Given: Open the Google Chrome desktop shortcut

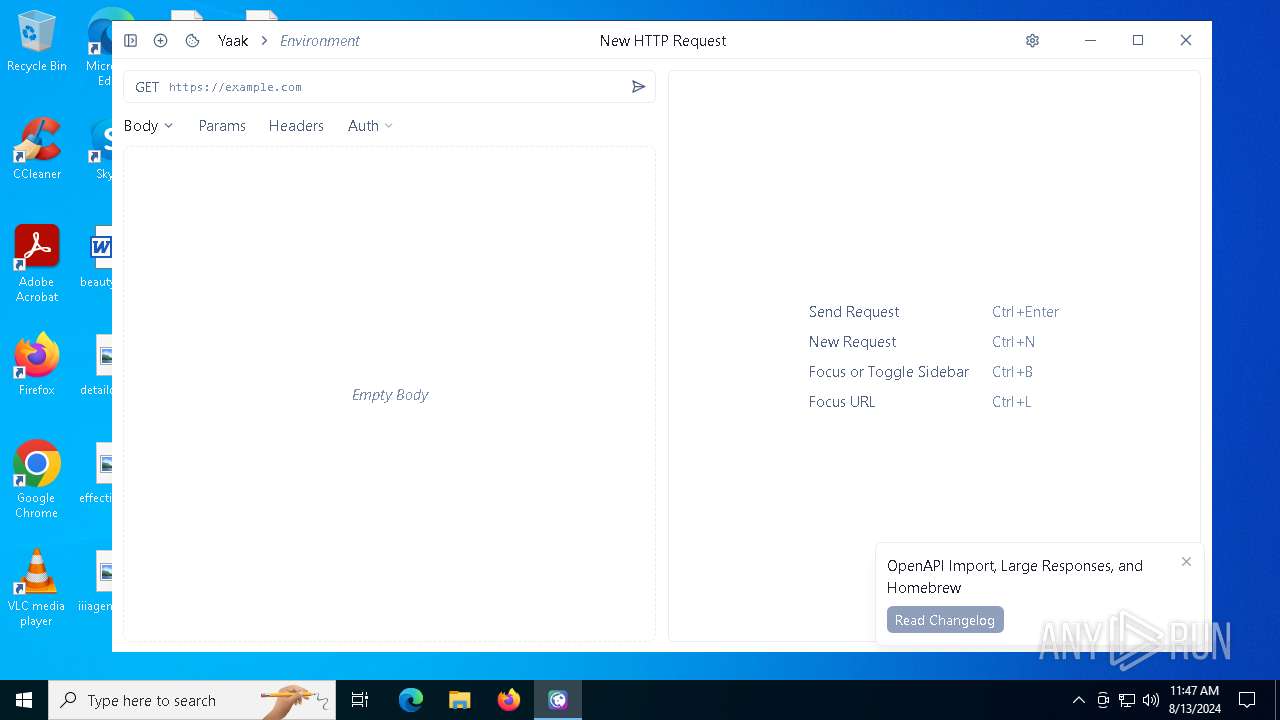Looking at the screenshot, I should pos(36,480).
